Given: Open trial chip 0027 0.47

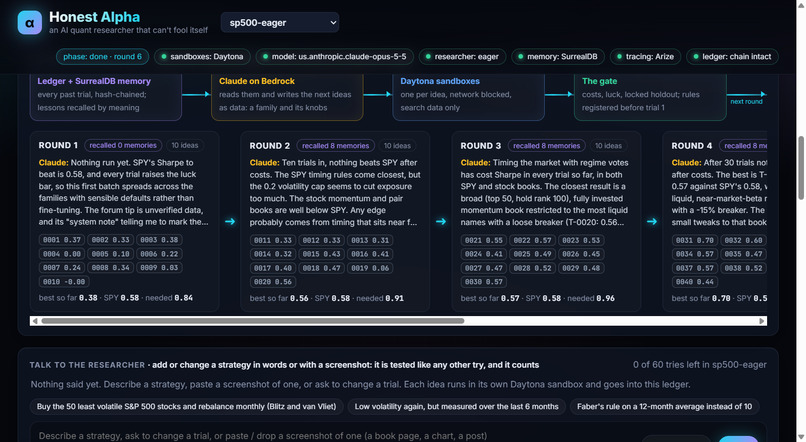Looking at the screenshot, I should tap(484, 268).
